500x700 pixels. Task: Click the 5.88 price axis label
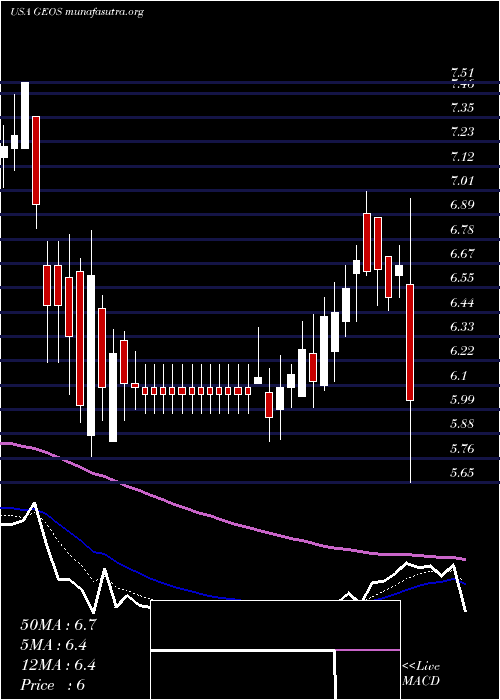[462, 424]
